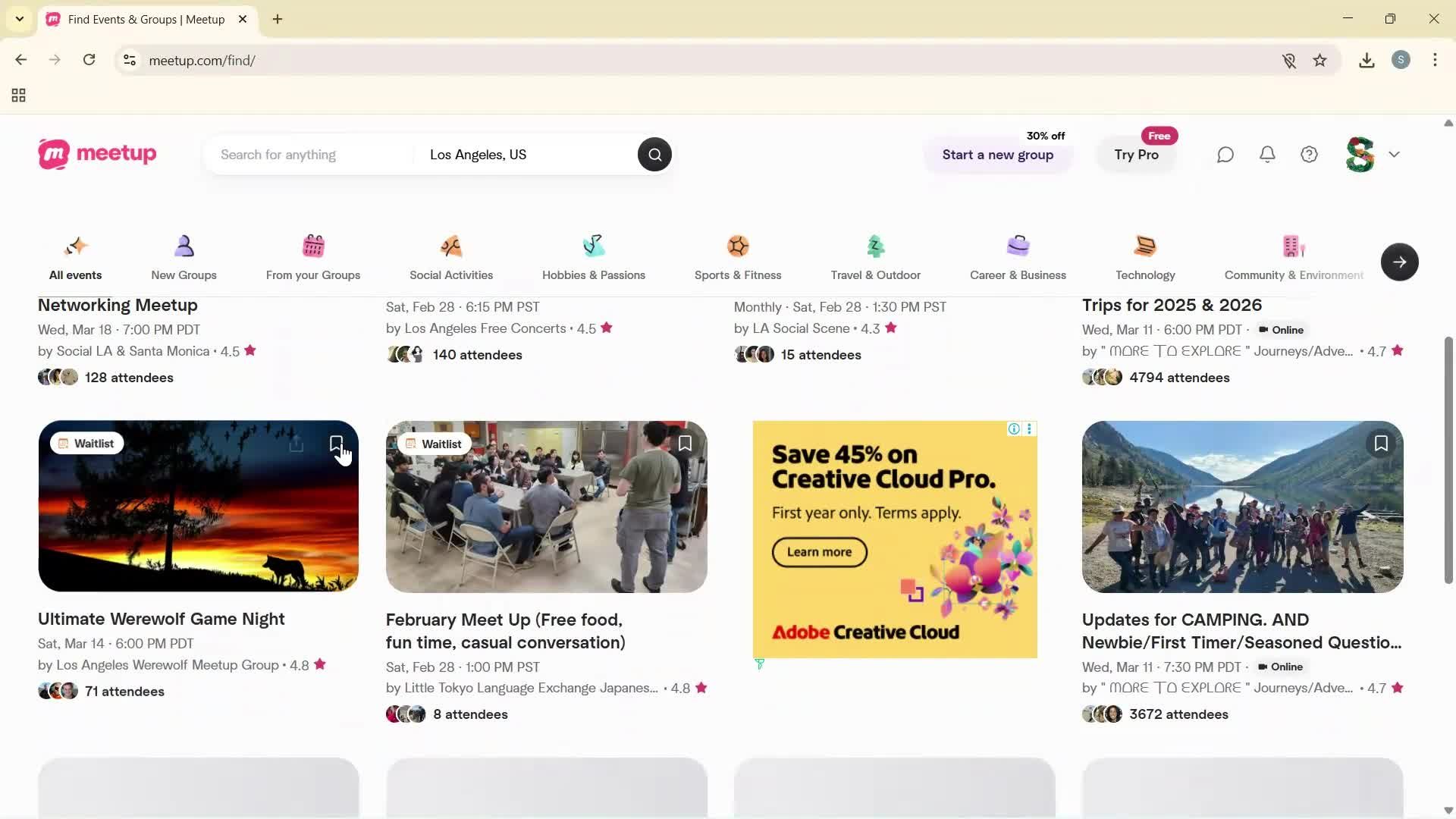Save the February Meet Up event
1456x819 pixels.
(x=685, y=444)
